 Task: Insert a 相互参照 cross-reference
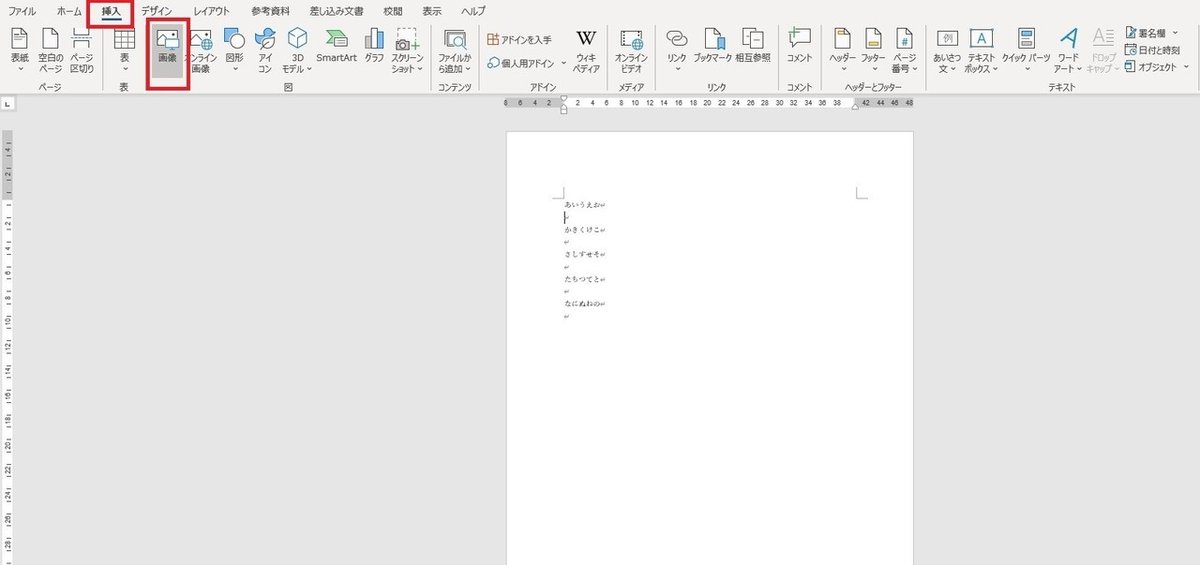pos(753,47)
